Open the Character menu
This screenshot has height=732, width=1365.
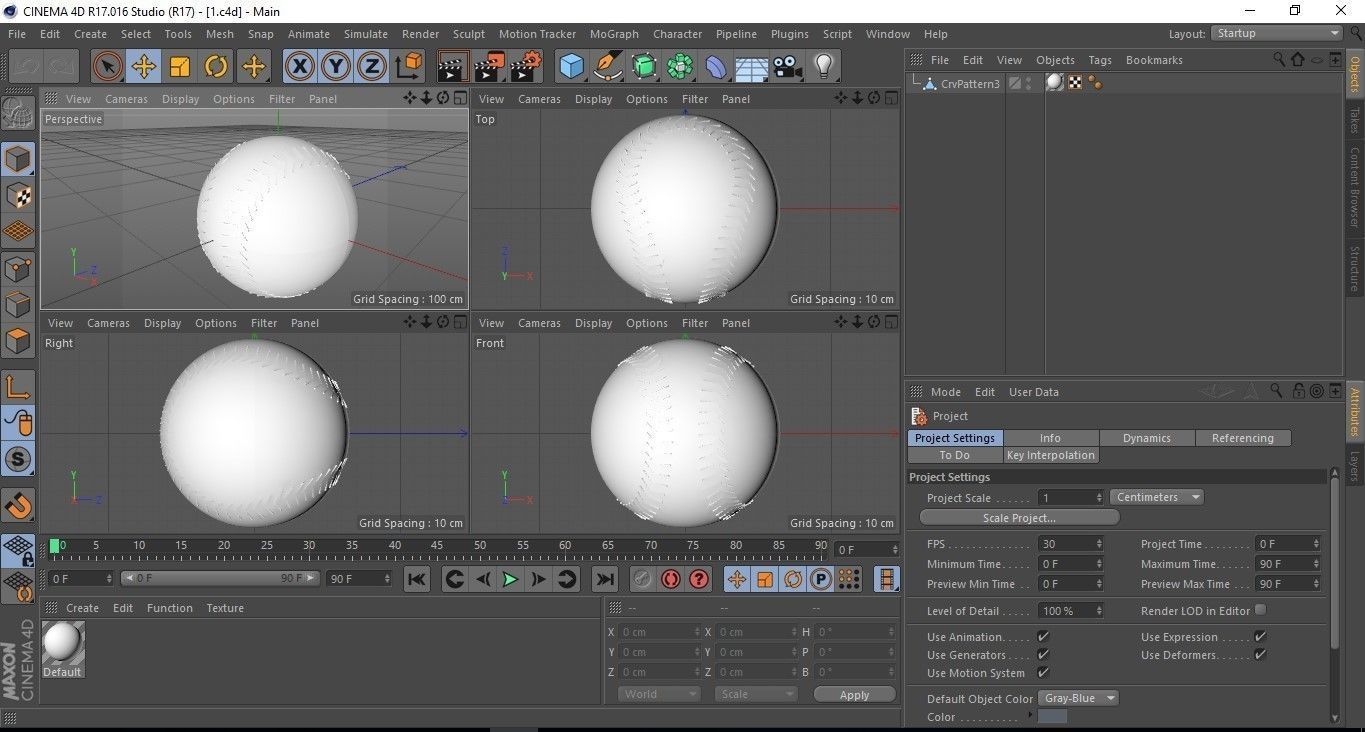678,34
